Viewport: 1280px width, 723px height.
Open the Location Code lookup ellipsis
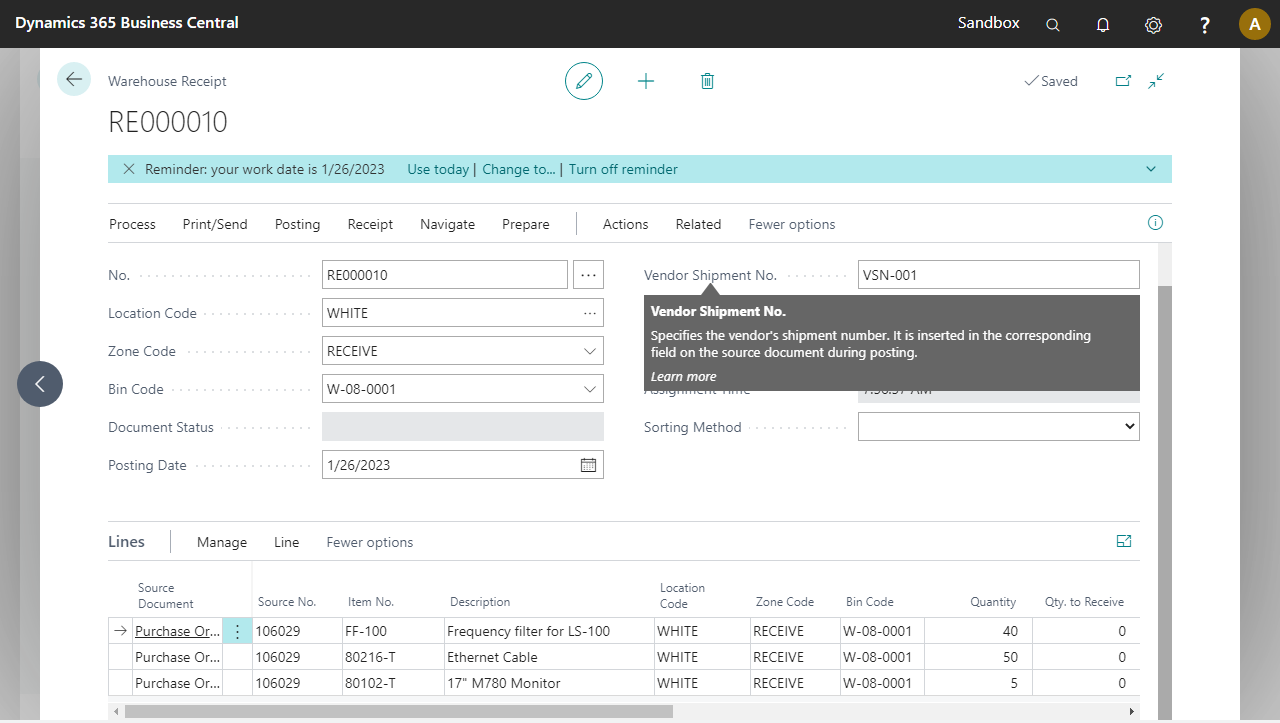590,313
